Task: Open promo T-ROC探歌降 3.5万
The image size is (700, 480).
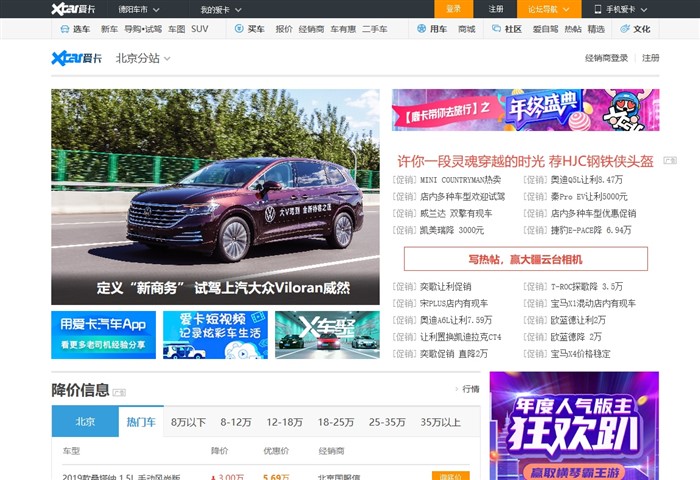Action: tap(586, 287)
